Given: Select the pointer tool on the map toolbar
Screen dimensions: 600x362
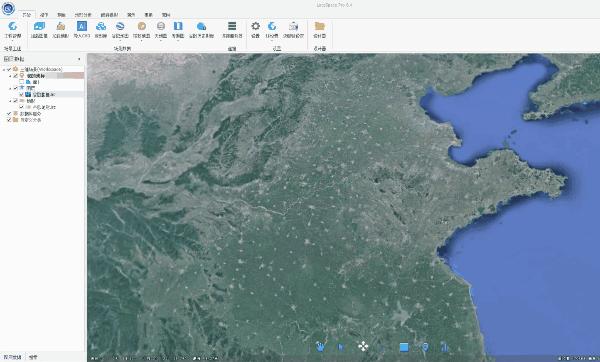Looking at the screenshot, I should point(341,347).
